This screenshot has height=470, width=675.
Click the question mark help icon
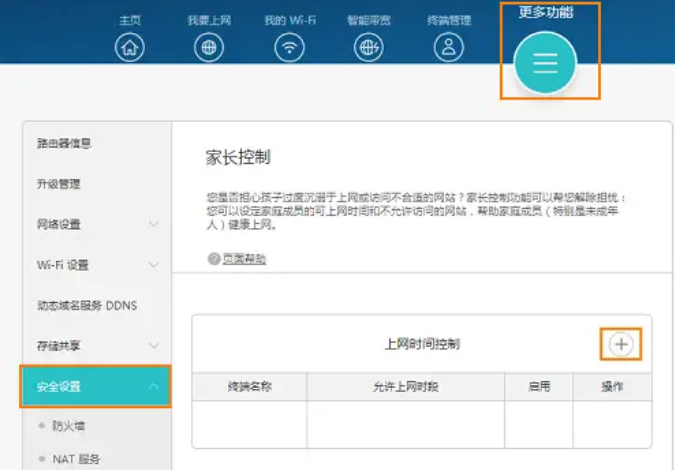(x=214, y=259)
